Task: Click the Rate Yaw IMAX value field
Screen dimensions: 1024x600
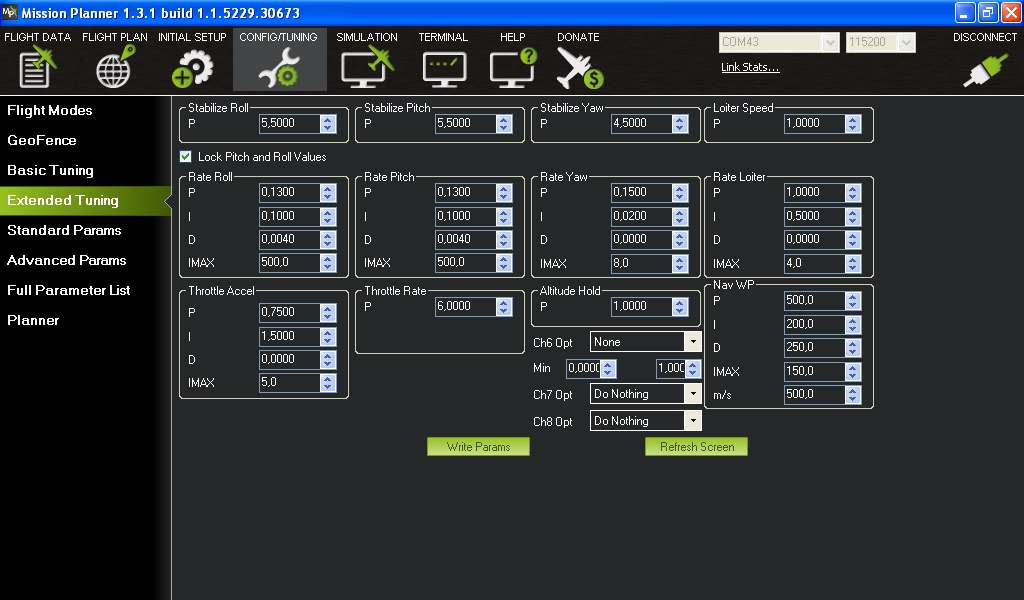Action: (641, 263)
